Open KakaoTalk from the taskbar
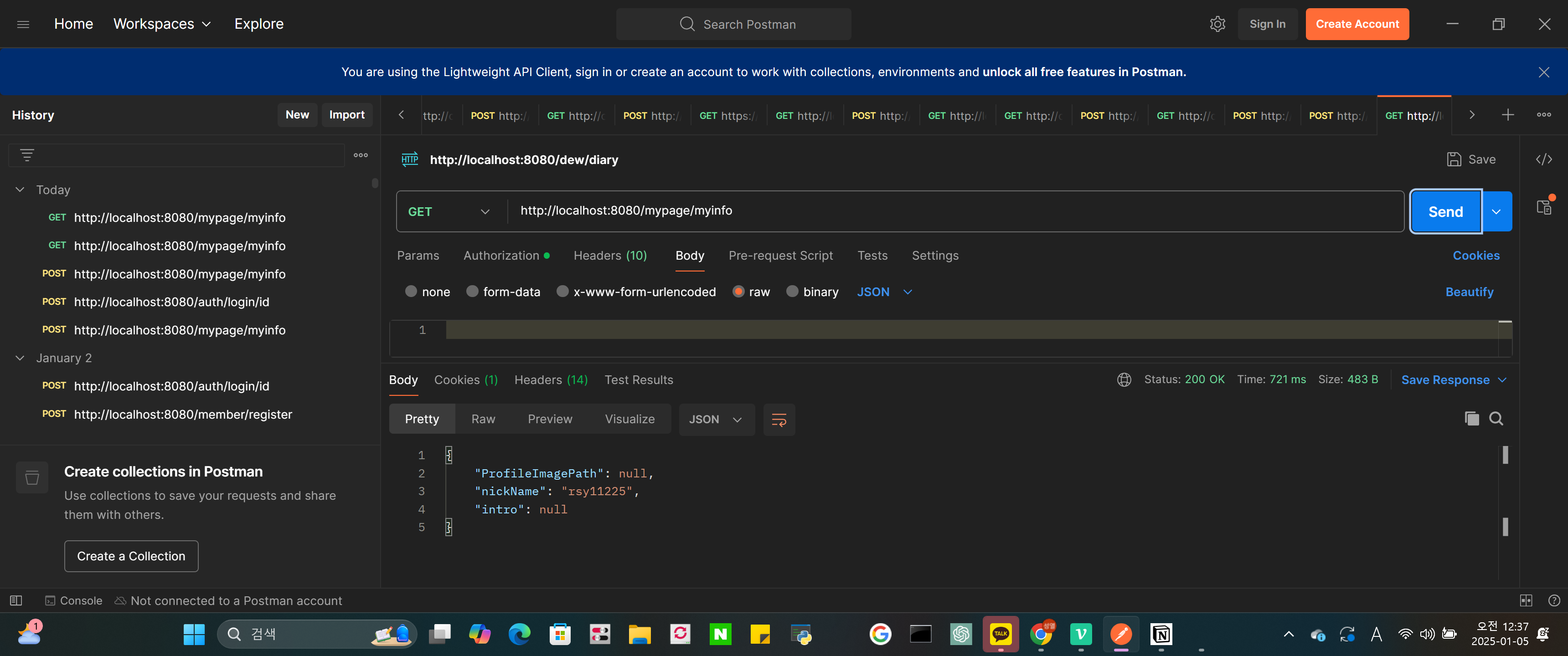The width and height of the screenshot is (1568, 656). pos(1000,634)
